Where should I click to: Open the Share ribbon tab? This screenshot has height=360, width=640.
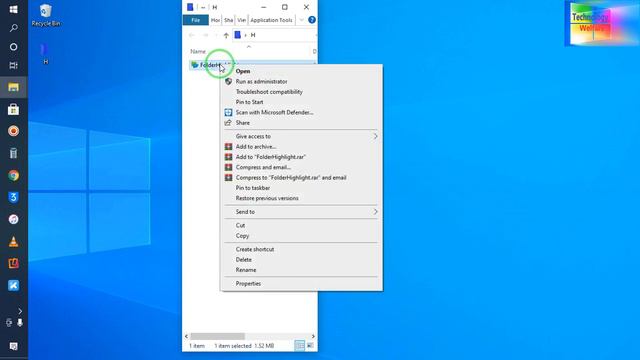coord(229,20)
